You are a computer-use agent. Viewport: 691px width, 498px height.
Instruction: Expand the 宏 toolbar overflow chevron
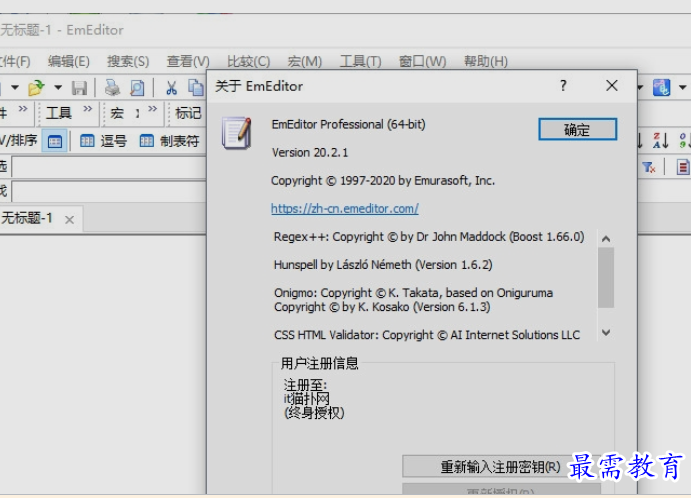click(x=152, y=108)
